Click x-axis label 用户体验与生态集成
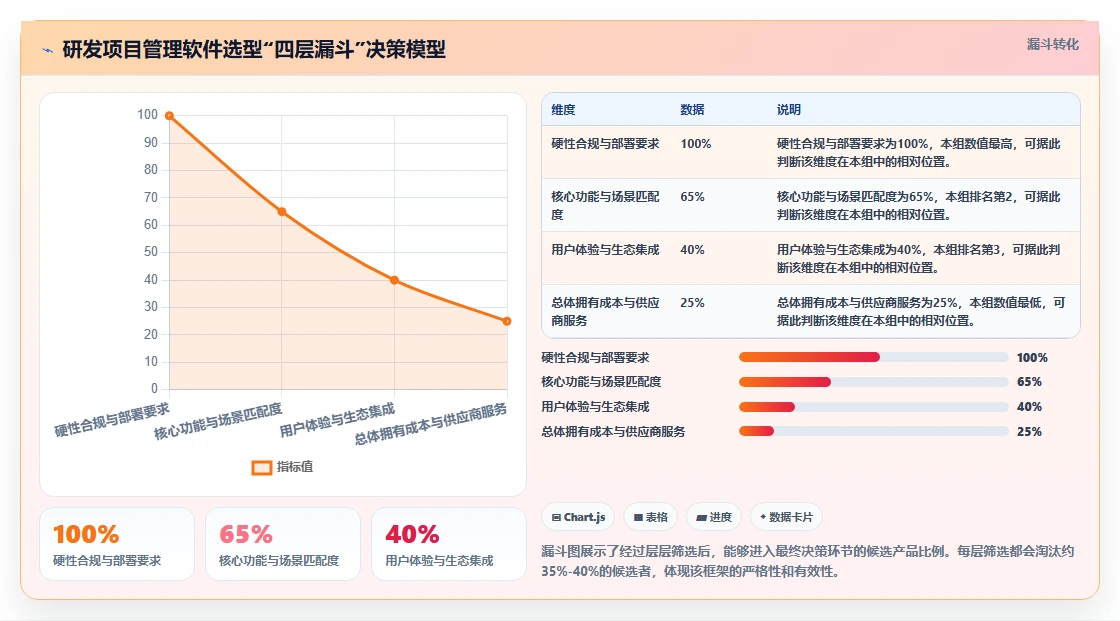The width and height of the screenshot is (1120, 621). pyautogui.click(x=337, y=420)
